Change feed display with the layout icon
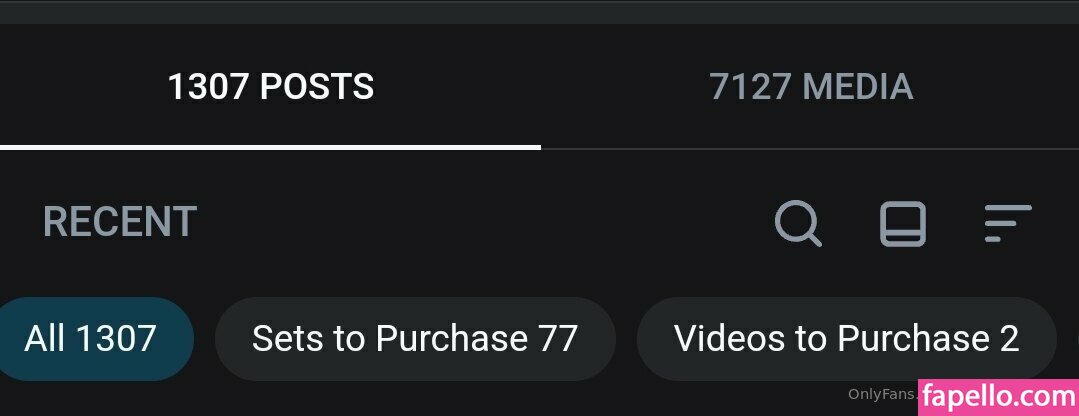 (x=903, y=223)
